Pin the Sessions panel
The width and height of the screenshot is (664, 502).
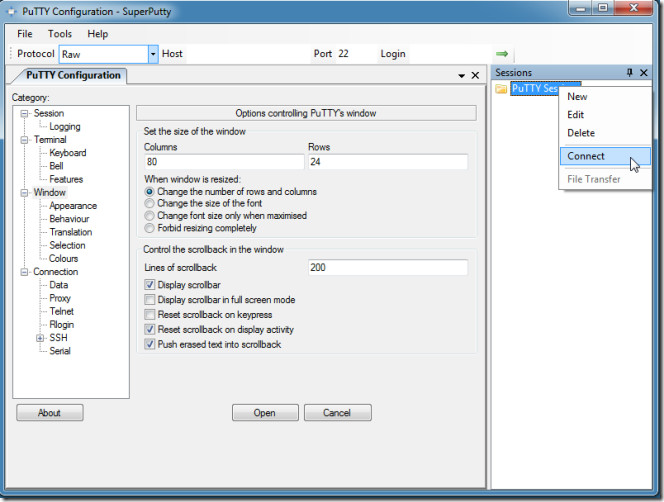(x=630, y=73)
